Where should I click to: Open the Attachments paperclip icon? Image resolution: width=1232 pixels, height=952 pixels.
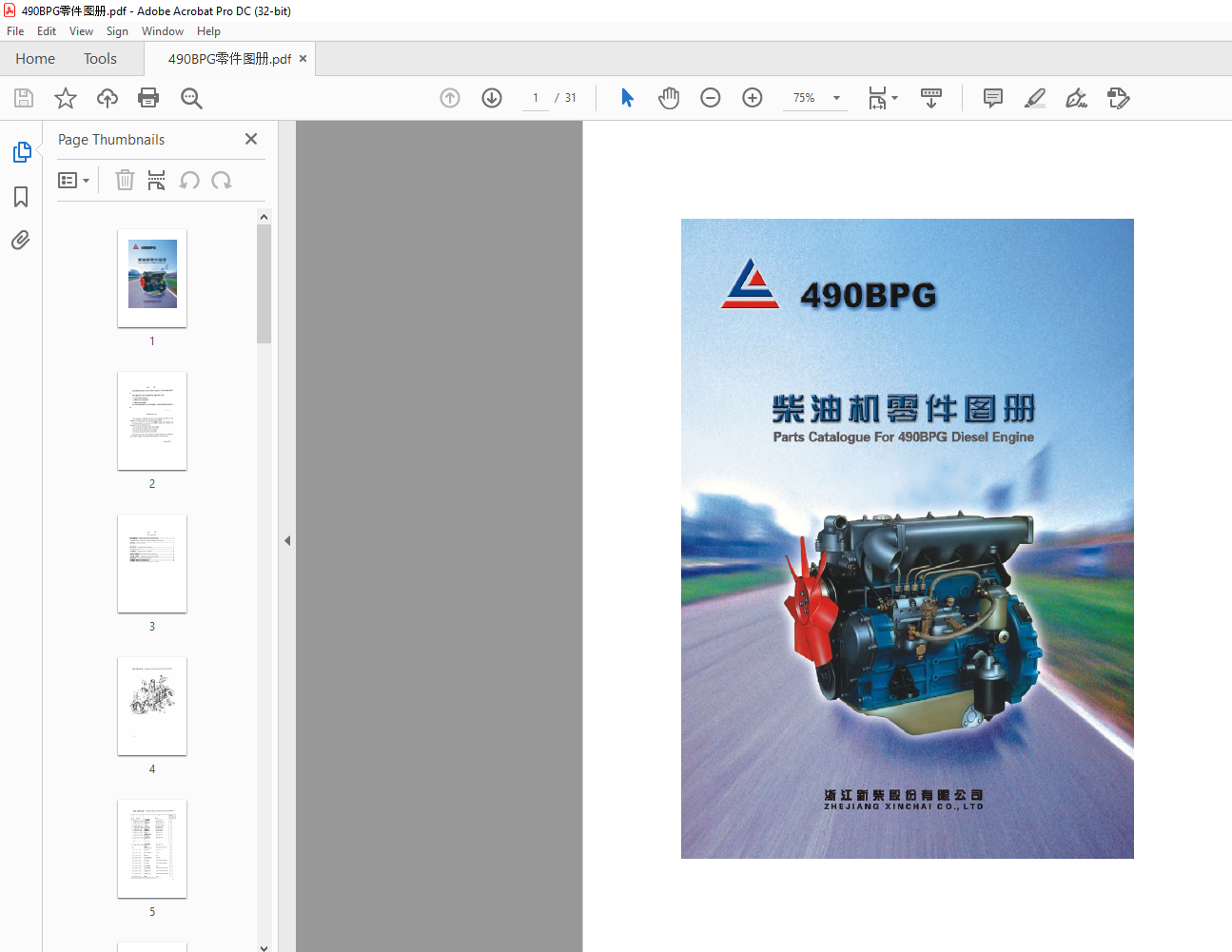[21, 240]
